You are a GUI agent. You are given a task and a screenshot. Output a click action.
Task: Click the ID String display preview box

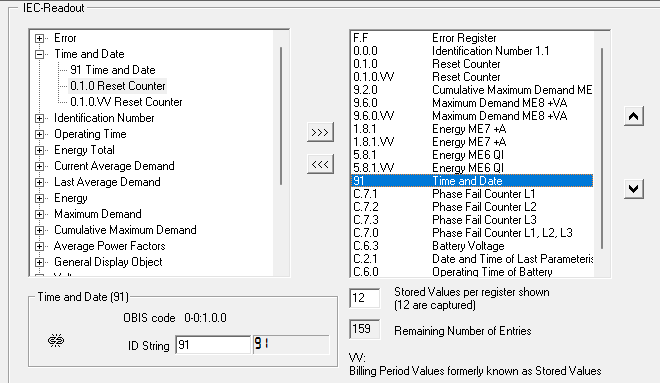[x=291, y=345]
